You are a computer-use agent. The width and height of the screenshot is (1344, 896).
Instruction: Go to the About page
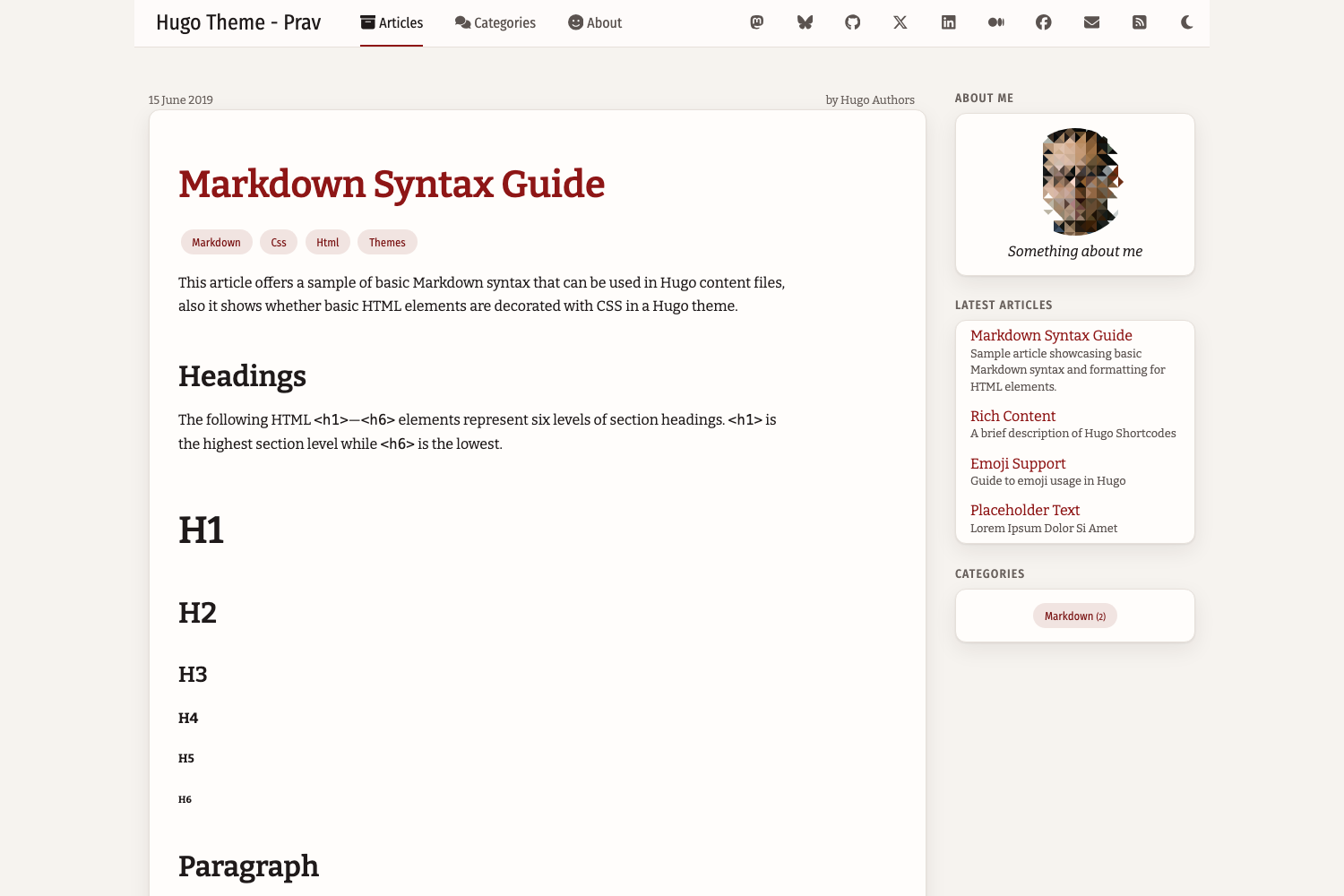(x=595, y=23)
